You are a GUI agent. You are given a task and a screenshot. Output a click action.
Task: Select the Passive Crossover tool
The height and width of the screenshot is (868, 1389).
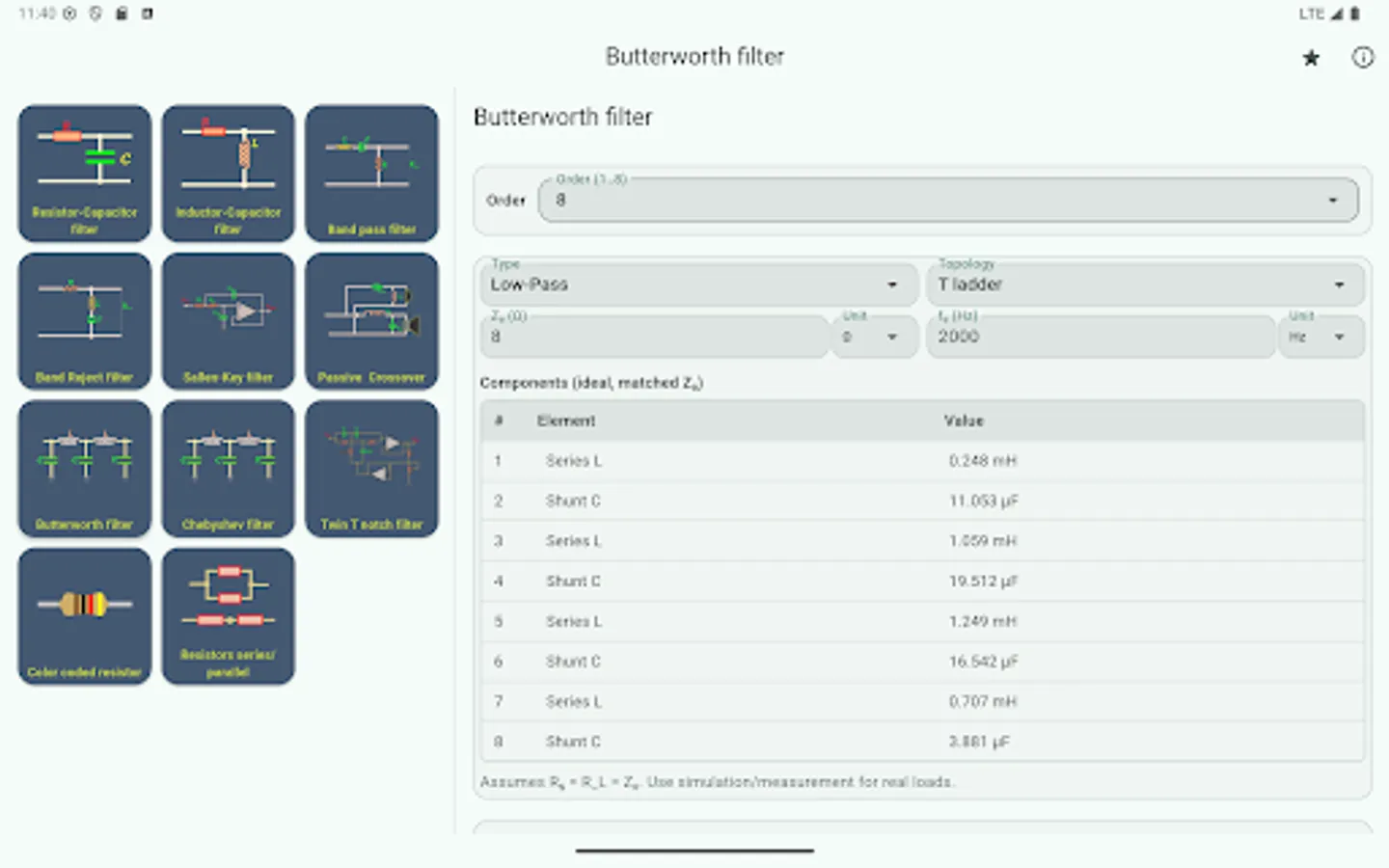(x=371, y=321)
